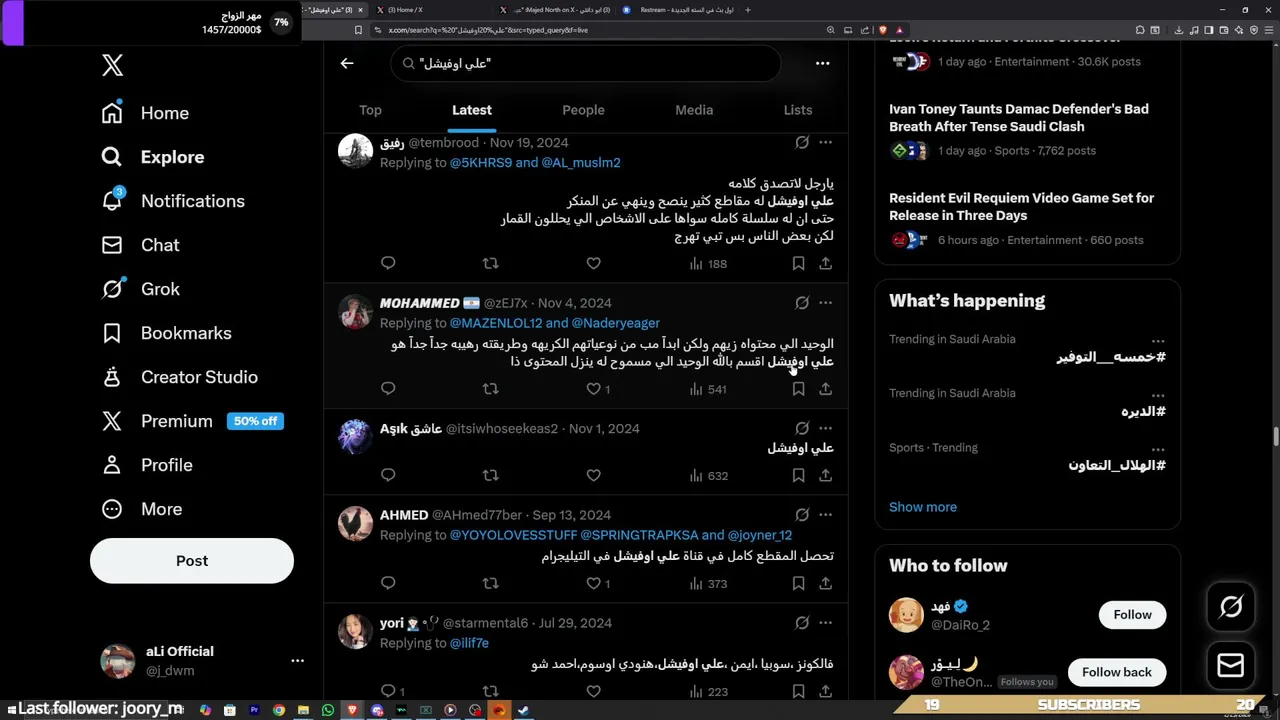Open Grok action on yori post
Screen dimensions: 1280x720
pyautogui.click(x=802, y=622)
